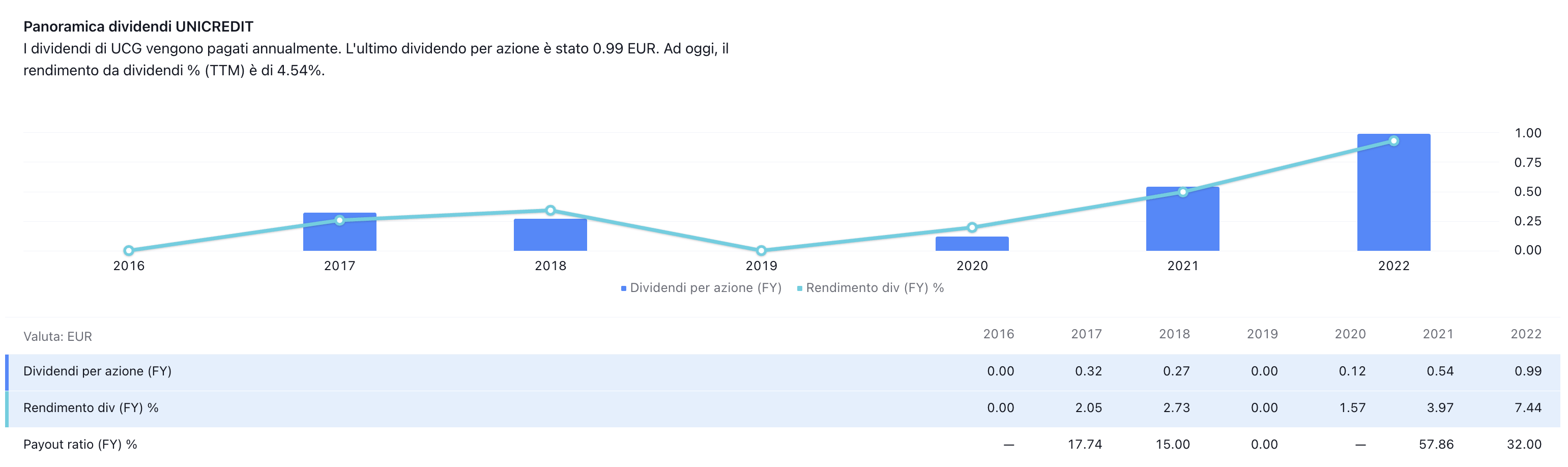Select the 2022 yield line point
This screenshot has height=467, width=1568.
(1393, 141)
